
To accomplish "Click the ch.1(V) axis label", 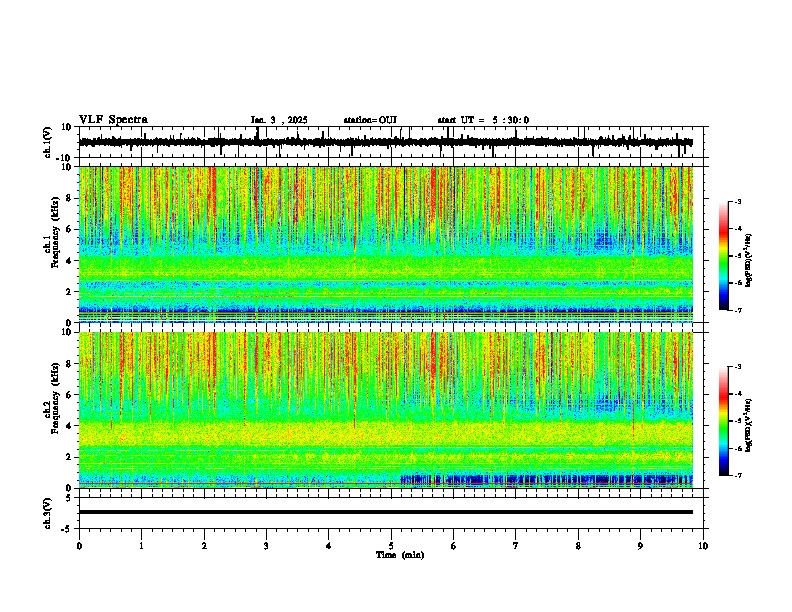I will 48,142.
